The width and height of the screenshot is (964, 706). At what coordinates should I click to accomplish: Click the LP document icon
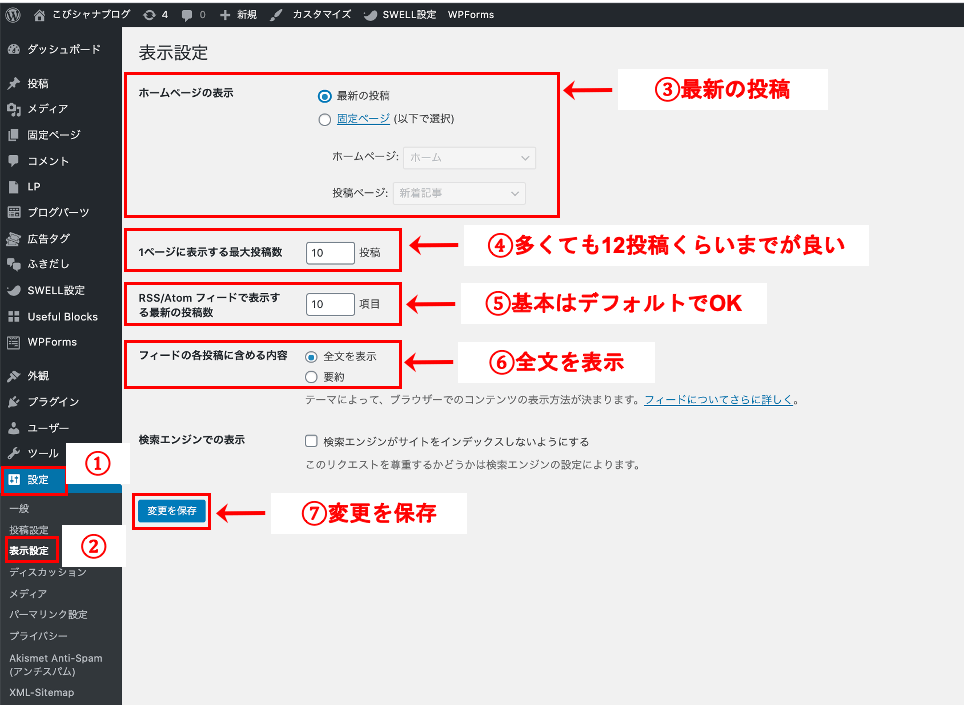[x=14, y=187]
